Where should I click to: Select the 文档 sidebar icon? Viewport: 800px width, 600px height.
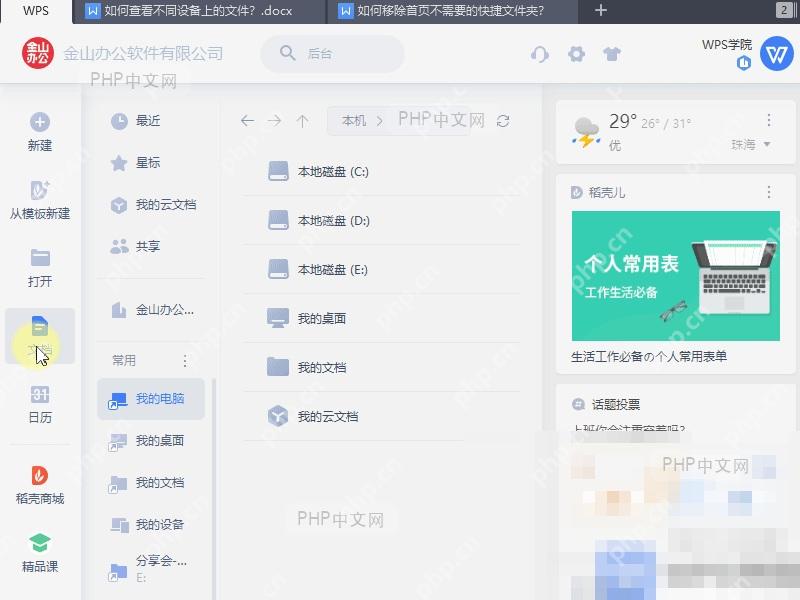40,326
